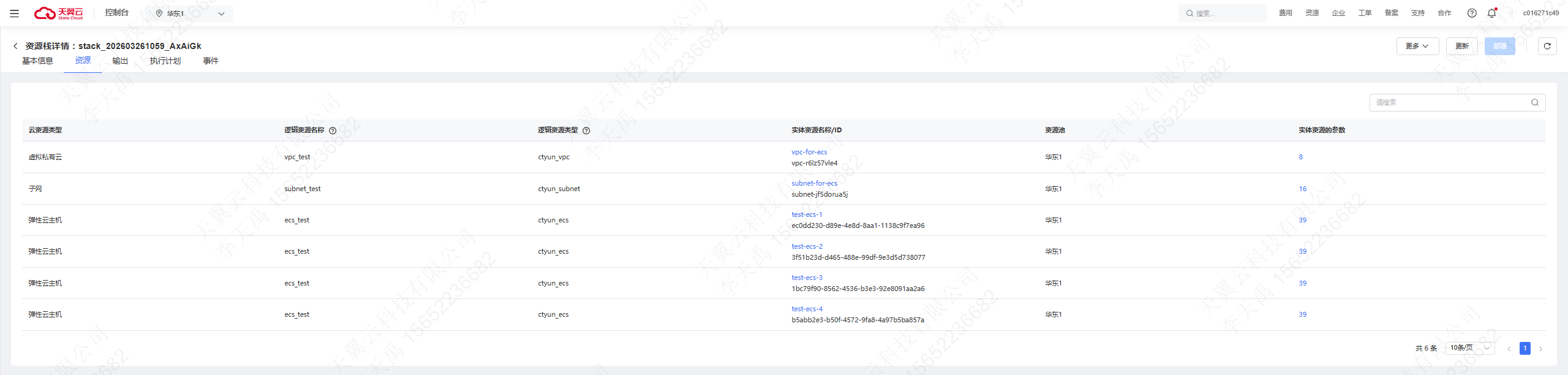This screenshot has width=1568, height=375.
Task: Select the 资源 tab
Action: pyautogui.click(x=83, y=60)
